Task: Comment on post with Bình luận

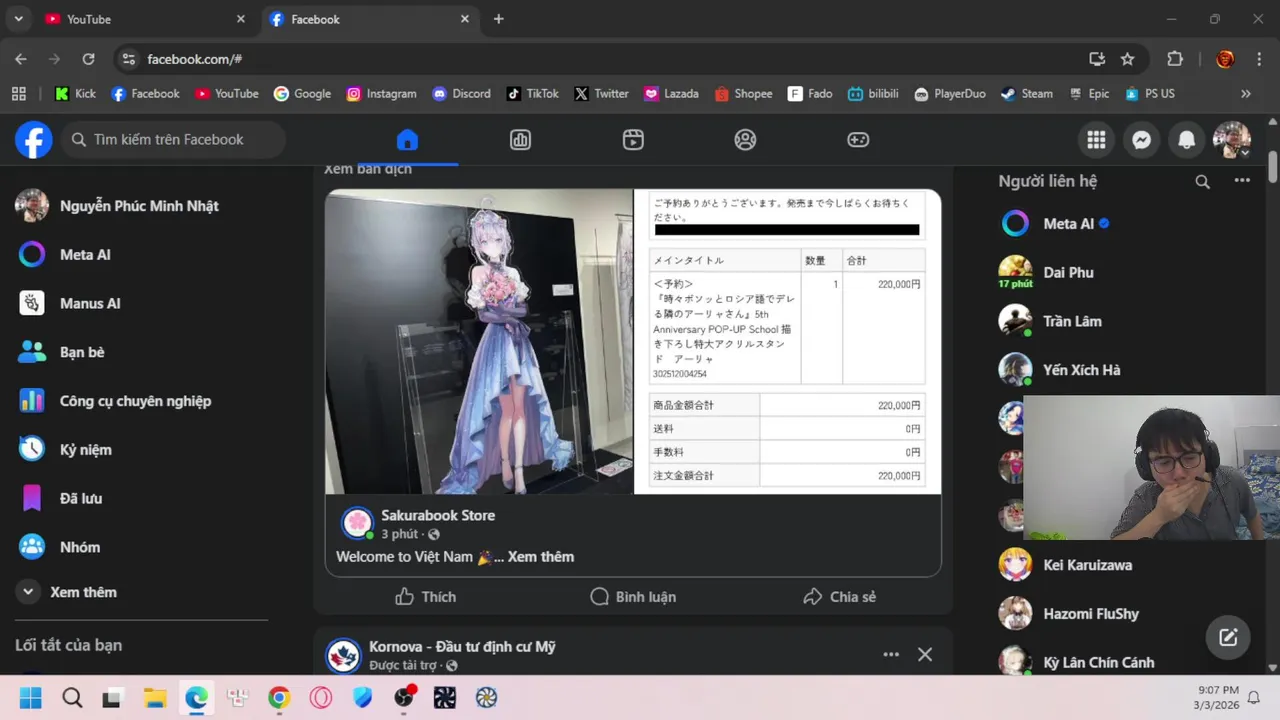Action: pos(633,597)
